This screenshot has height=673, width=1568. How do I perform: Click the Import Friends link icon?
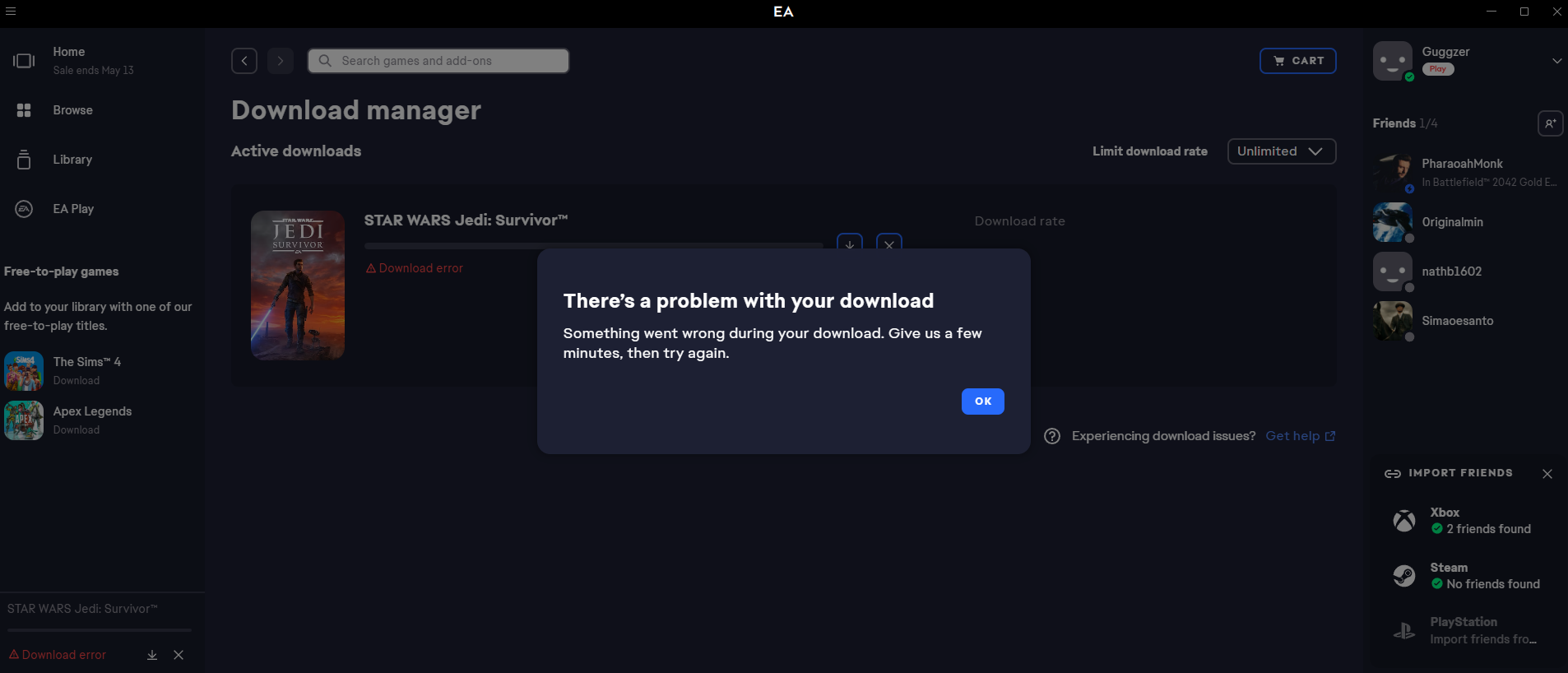[x=1393, y=474]
